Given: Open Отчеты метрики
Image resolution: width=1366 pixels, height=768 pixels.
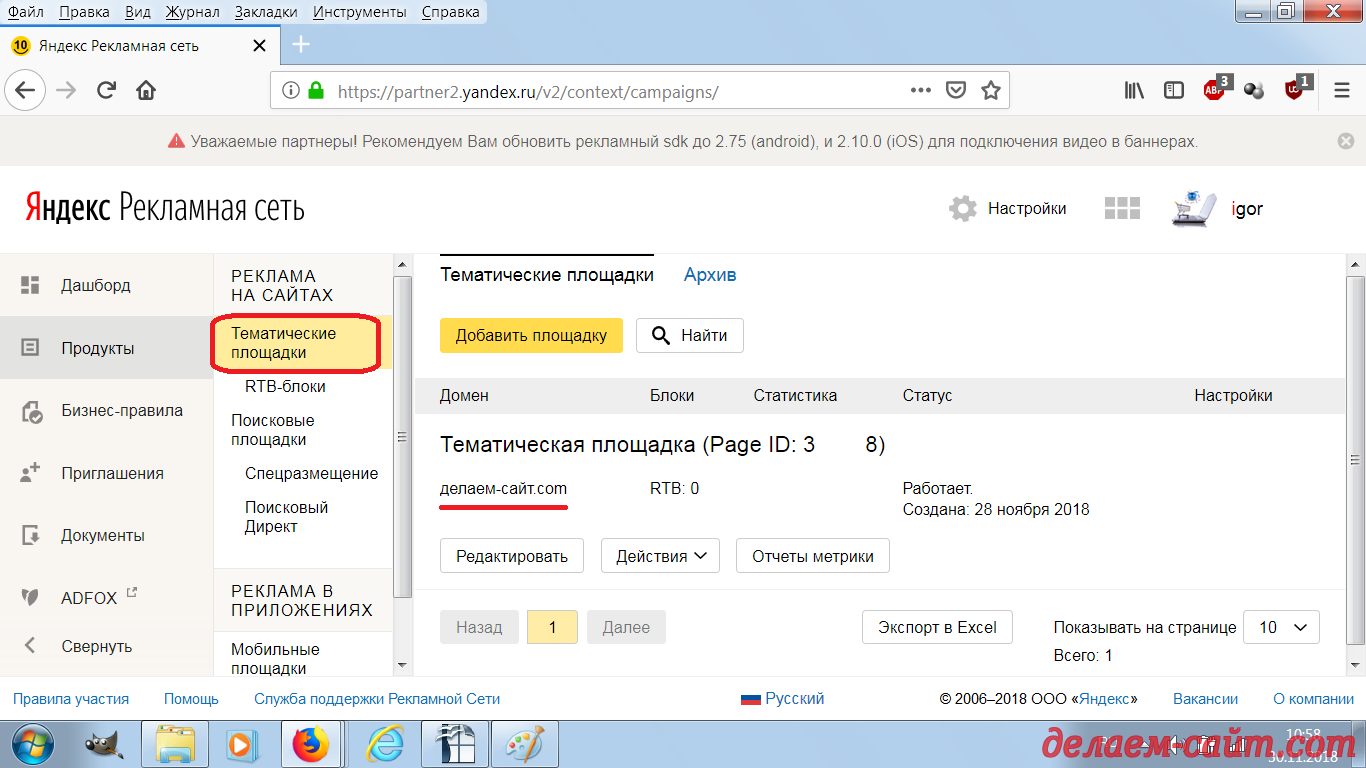Looking at the screenshot, I should click(813, 556).
